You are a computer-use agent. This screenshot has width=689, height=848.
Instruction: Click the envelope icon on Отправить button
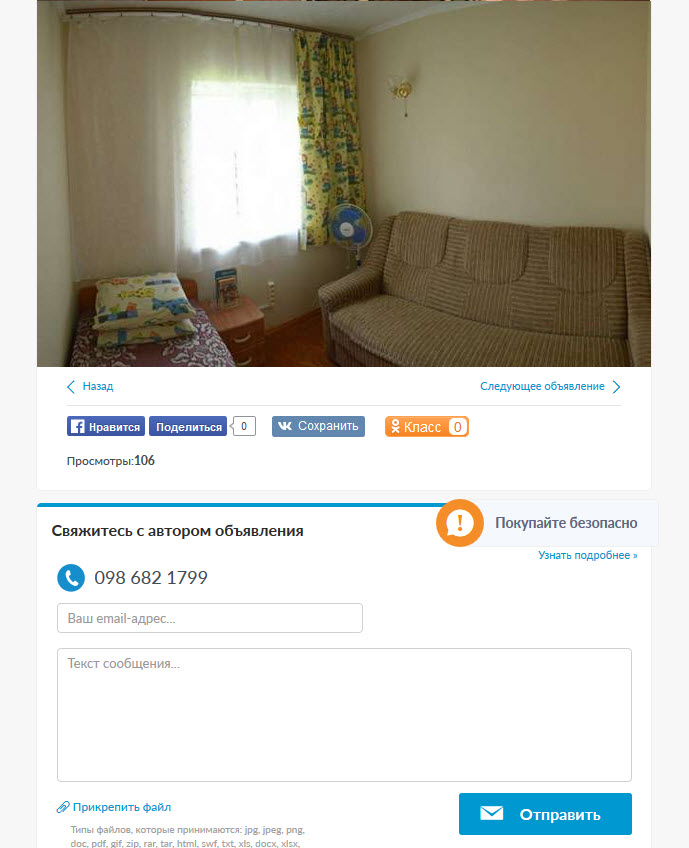pyautogui.click(x=491, y=813)
